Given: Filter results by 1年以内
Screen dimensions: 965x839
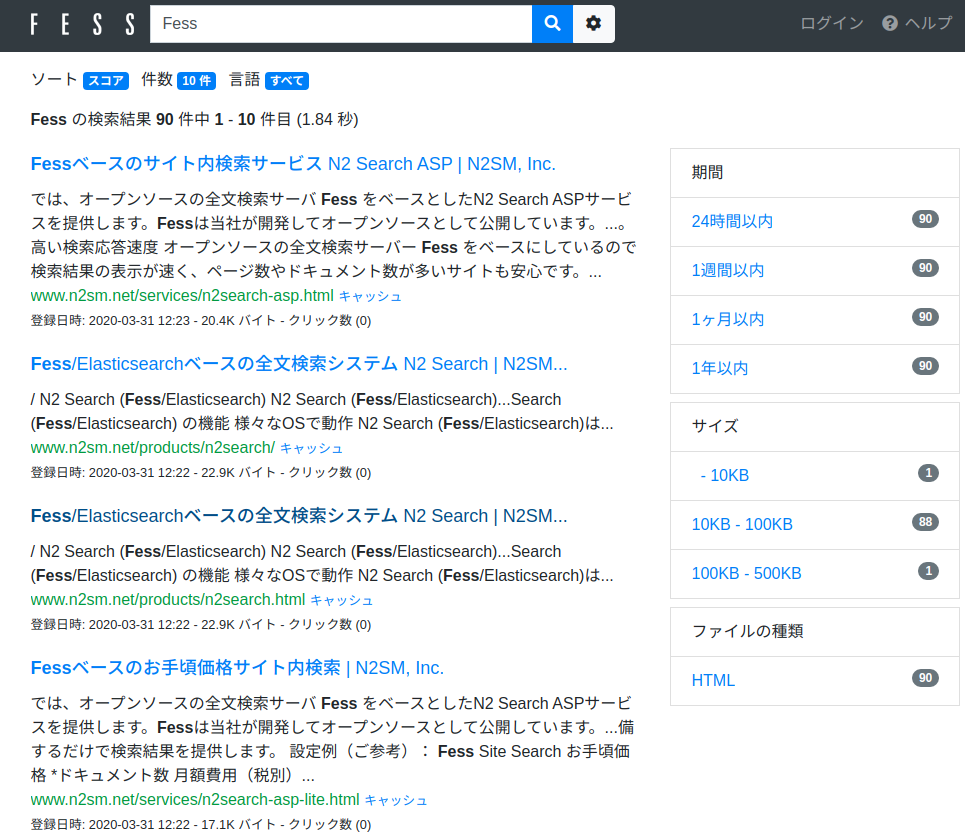Looking at the screenshot, I should [x=720, y=369].
